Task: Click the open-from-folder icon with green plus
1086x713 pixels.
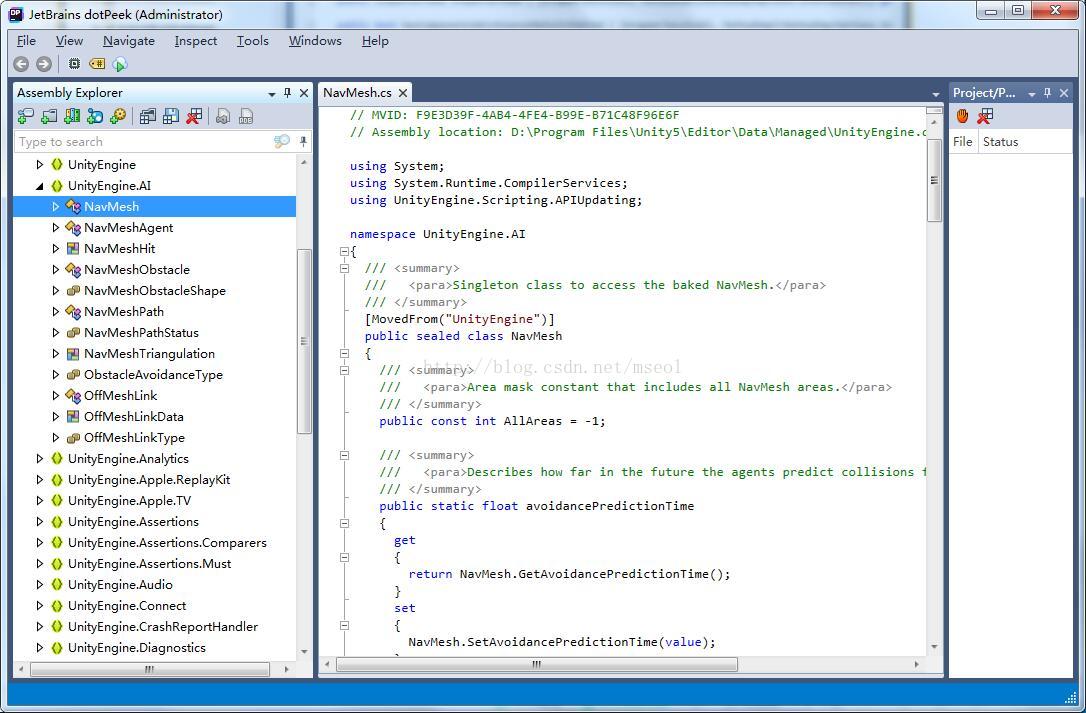Action: (x=48, y=116)
